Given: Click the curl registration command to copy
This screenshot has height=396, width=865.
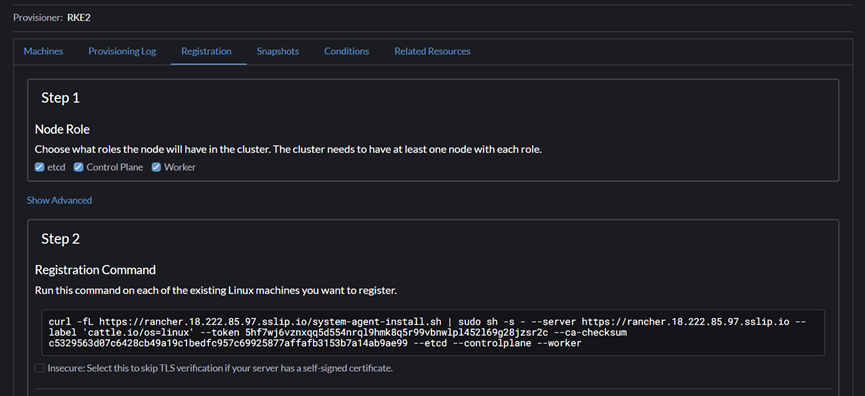Looking at the screenshot, I should (x=433, y=333).
